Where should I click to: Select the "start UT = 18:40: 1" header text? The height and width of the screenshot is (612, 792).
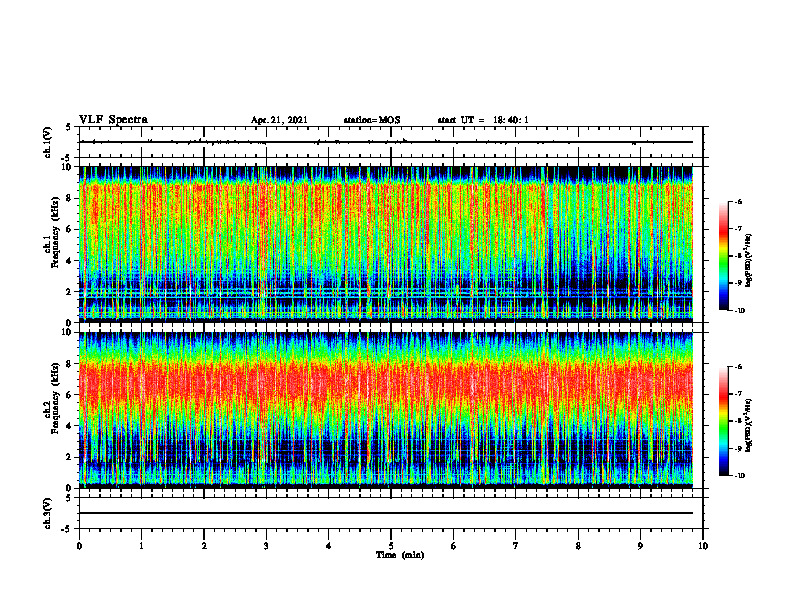click(x=483, y=120)
